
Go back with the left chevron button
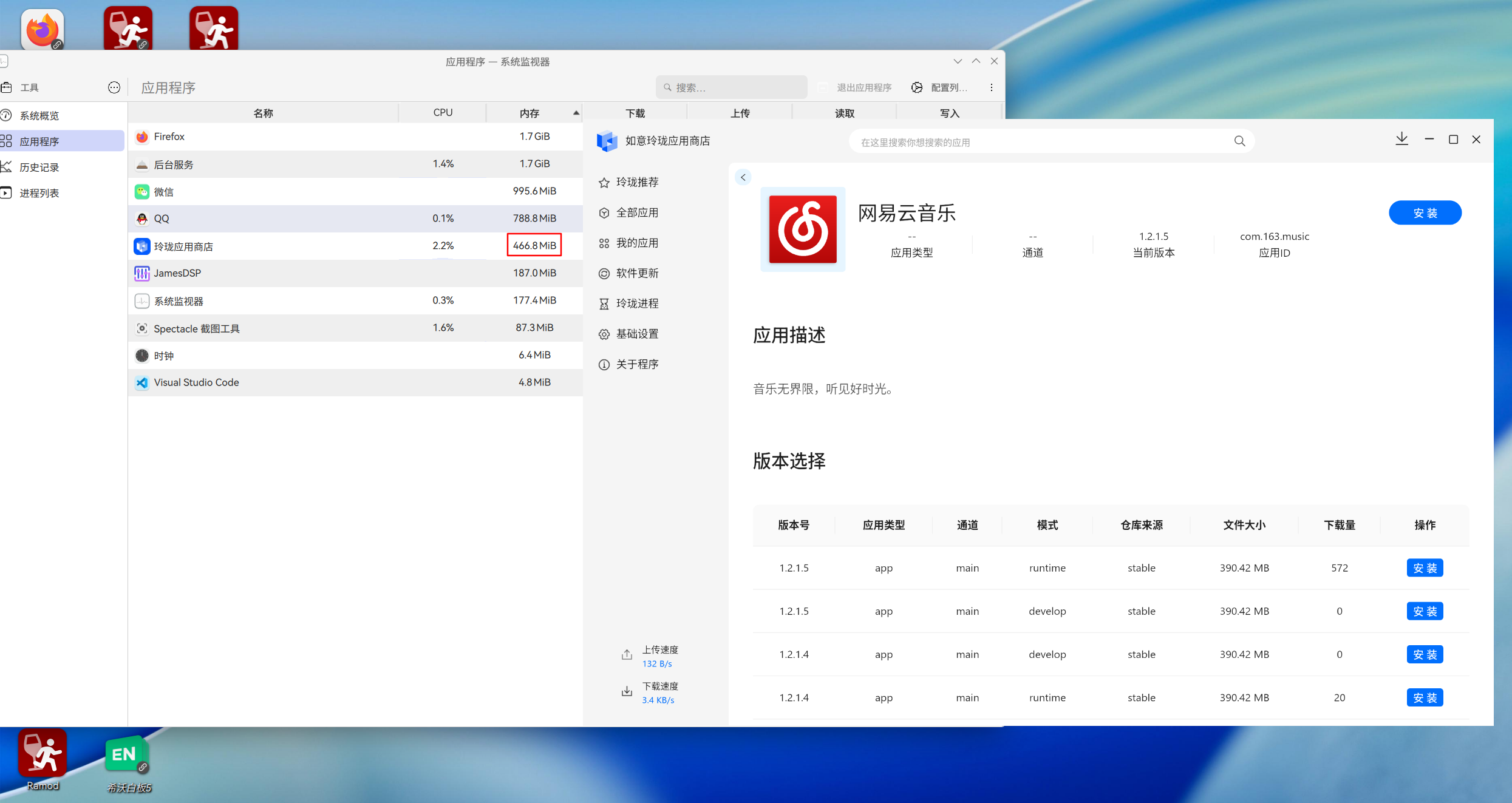[x=743, y=177]
